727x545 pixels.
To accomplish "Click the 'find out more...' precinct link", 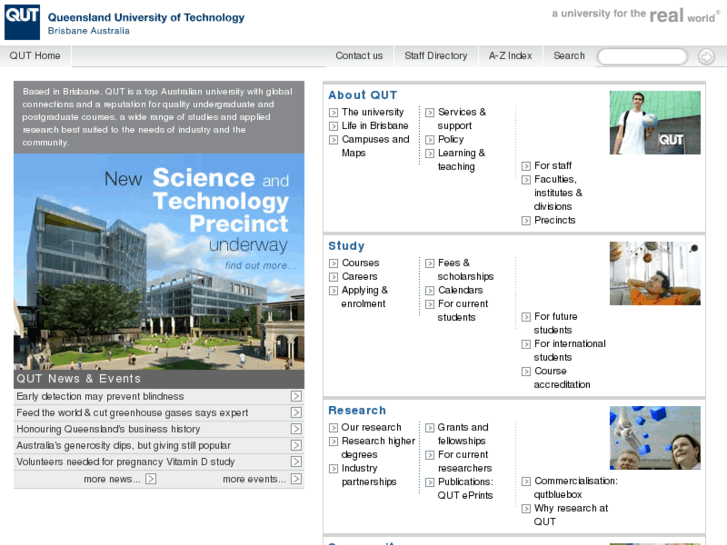I will click(x=260, y=266).
